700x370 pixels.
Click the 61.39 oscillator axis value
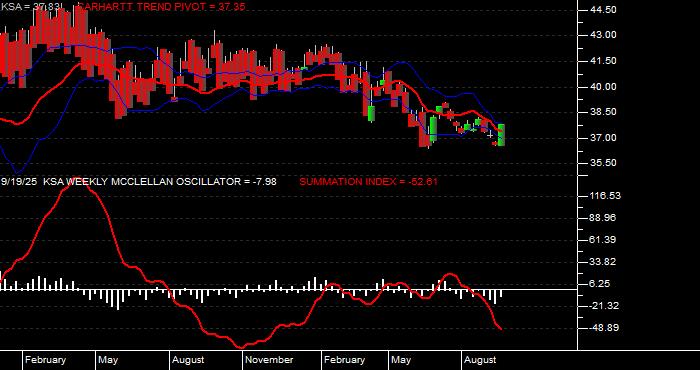click(x=603, y=240)
